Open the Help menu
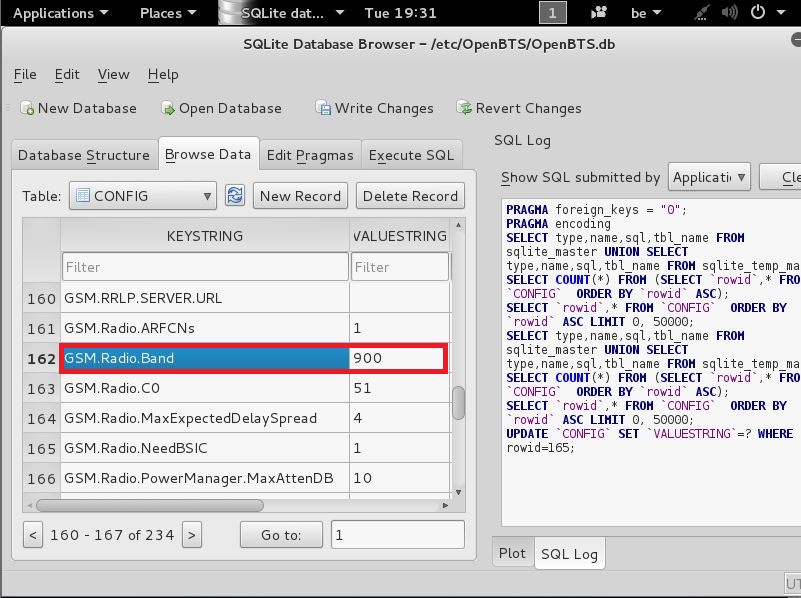This screenshot has width=801, height=598. pos(163,75)
